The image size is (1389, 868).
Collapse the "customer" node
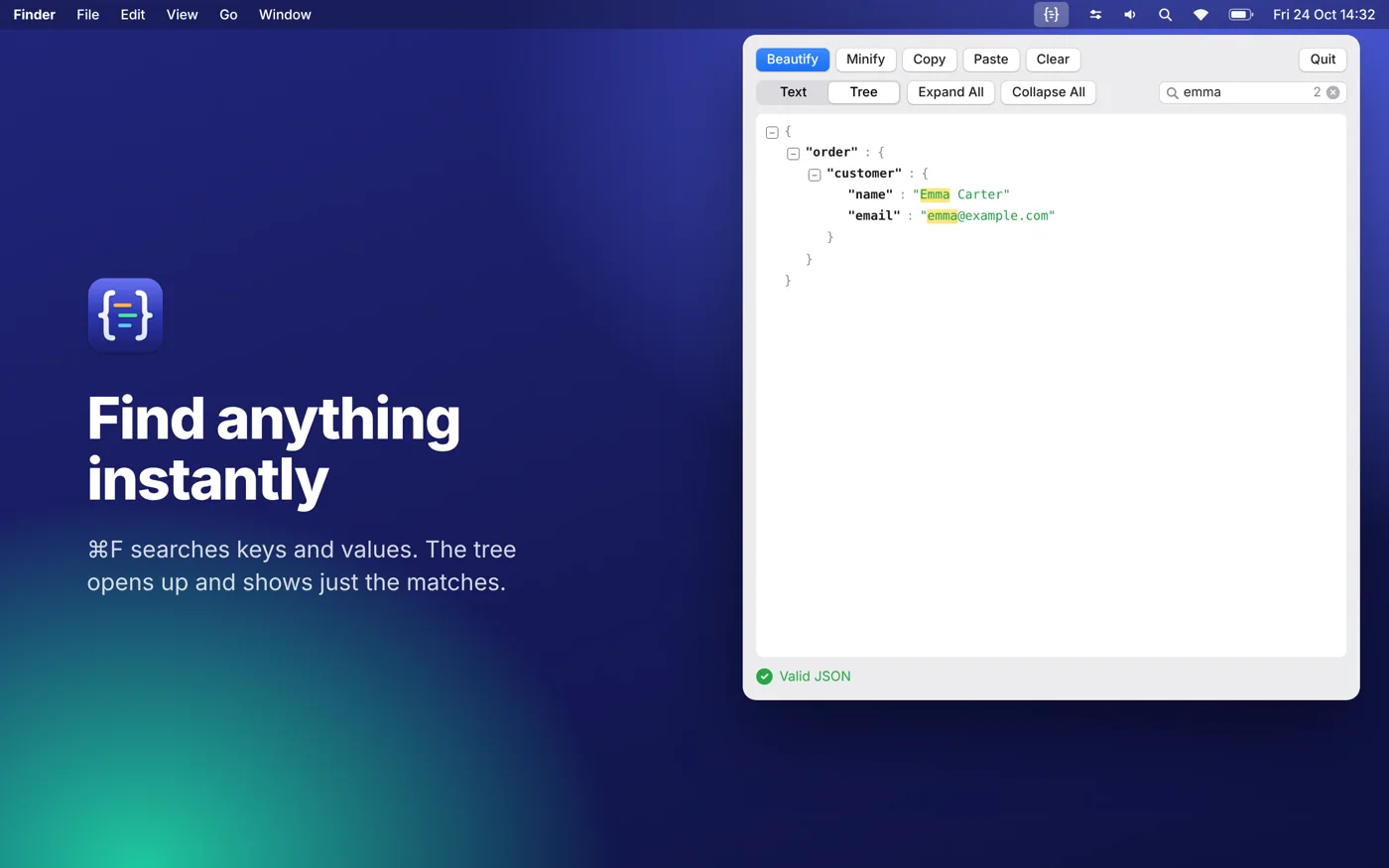point(814,175)
